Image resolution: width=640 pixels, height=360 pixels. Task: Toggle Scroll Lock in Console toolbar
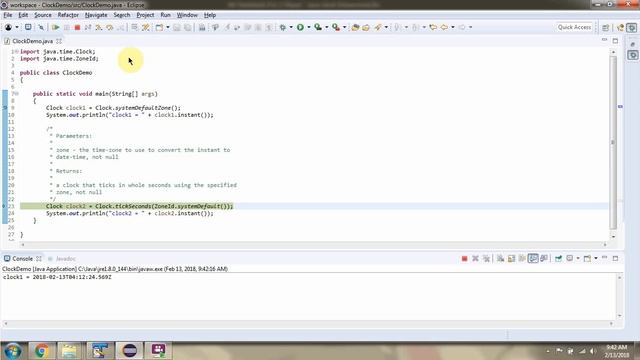tap(511, 258)
